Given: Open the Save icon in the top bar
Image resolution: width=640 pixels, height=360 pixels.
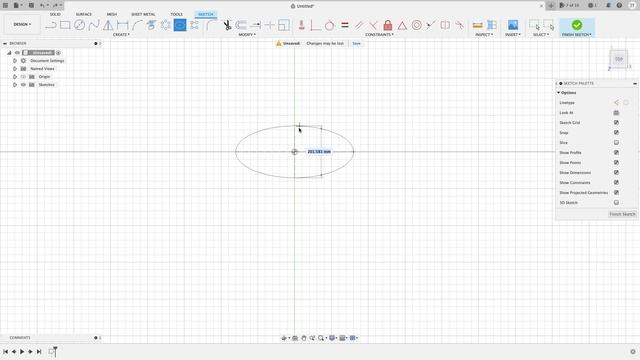Looking at the screenshot, I should click(x=31, y=5).
